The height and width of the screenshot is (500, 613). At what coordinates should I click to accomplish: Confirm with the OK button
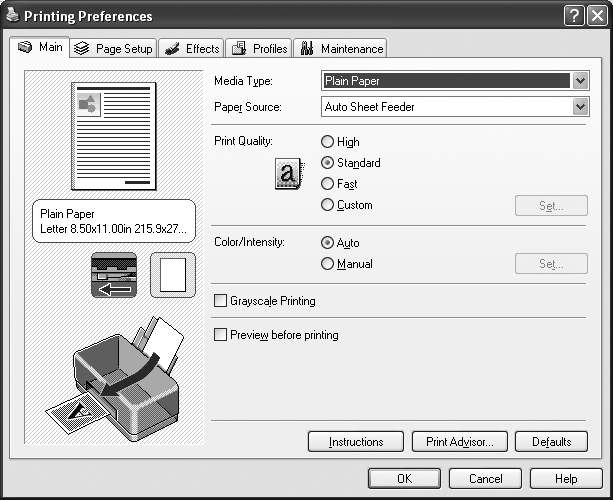[x=404, y=478]
